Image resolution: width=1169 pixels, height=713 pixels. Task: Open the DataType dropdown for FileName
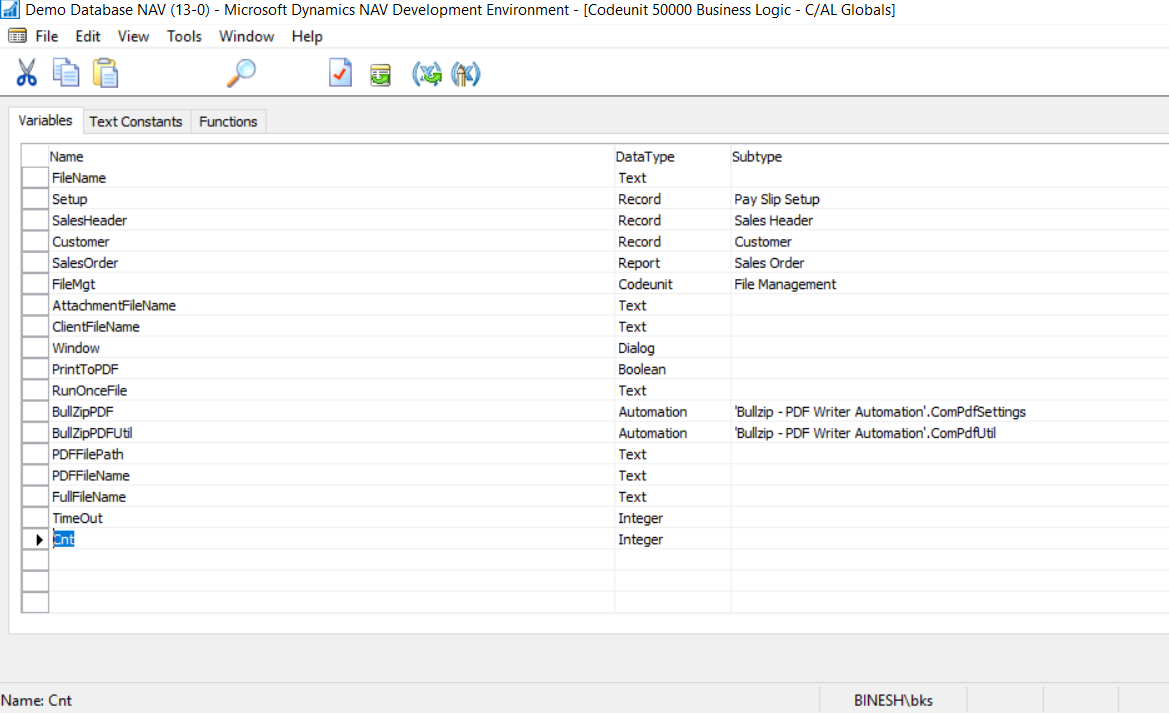point(670,177)
